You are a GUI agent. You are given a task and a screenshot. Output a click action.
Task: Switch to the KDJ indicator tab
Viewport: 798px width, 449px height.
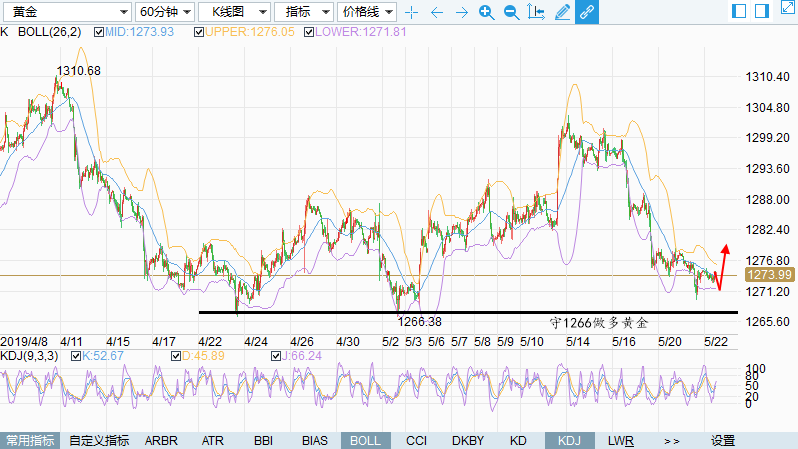click(x=568, y=440)
